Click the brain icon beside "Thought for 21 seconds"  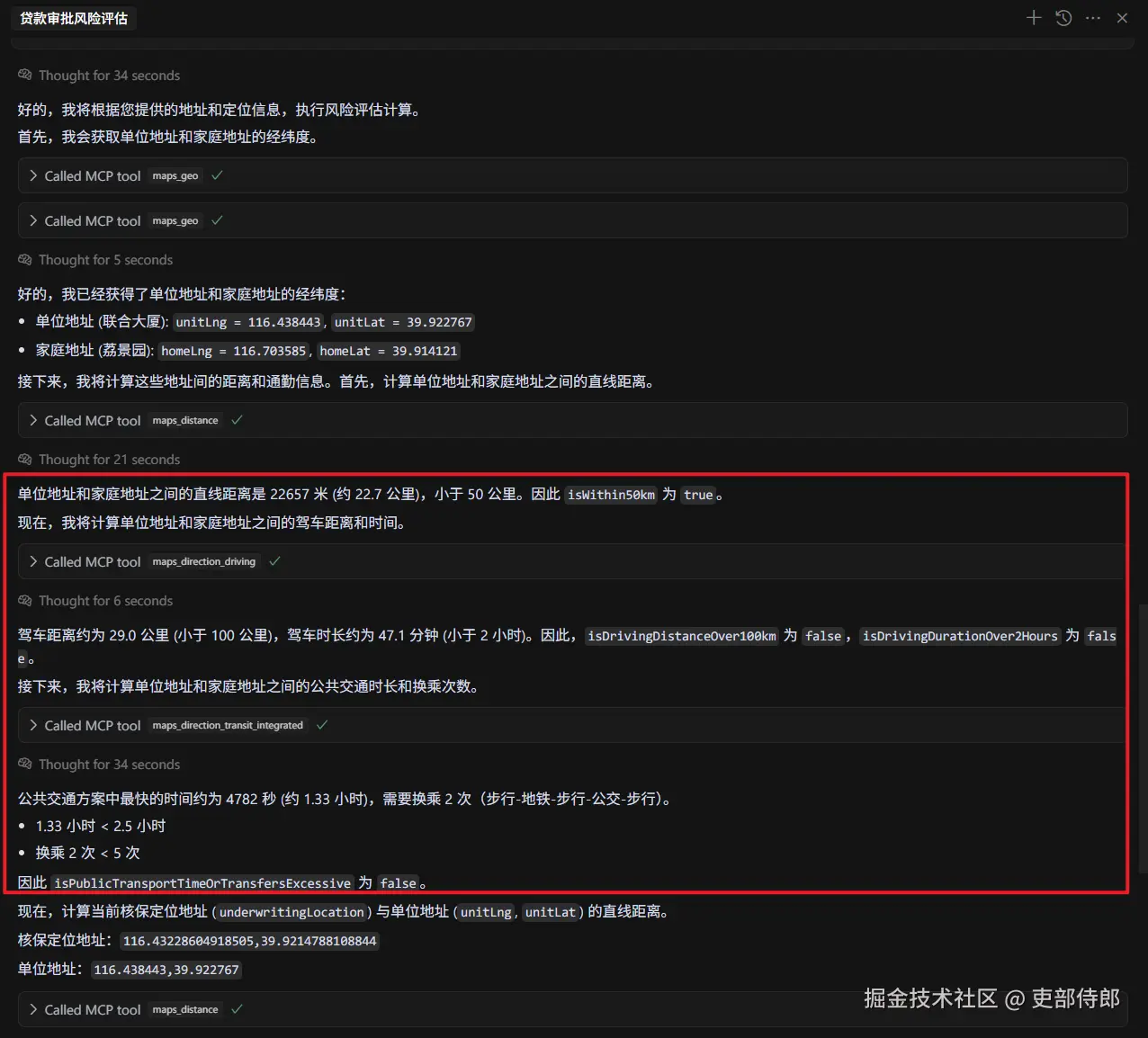point(24,459)
